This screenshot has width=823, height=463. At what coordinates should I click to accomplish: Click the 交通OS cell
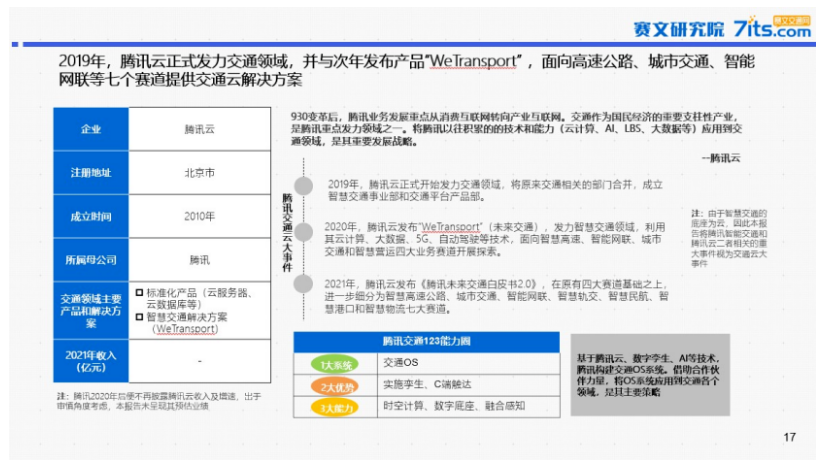coord(468,363)
